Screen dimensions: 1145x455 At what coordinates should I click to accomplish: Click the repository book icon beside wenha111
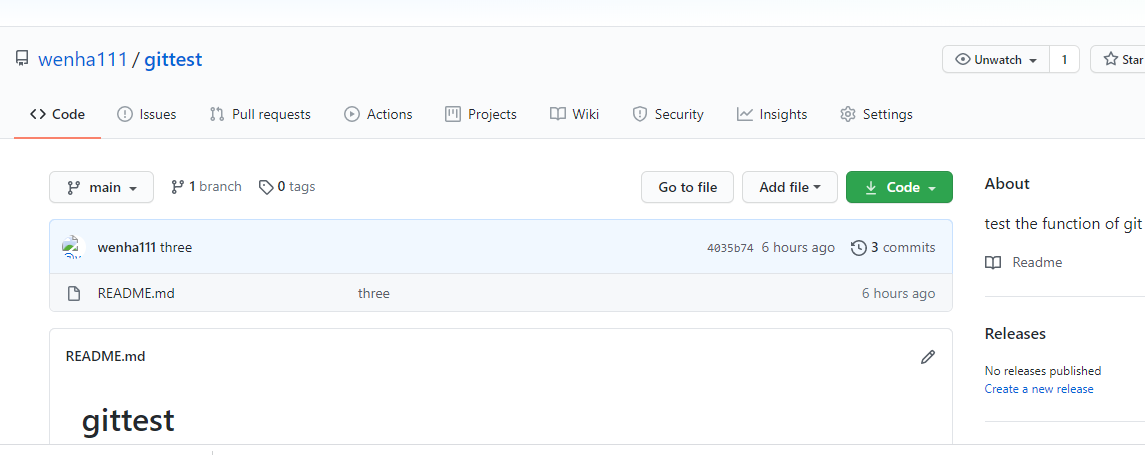(22, 59)
